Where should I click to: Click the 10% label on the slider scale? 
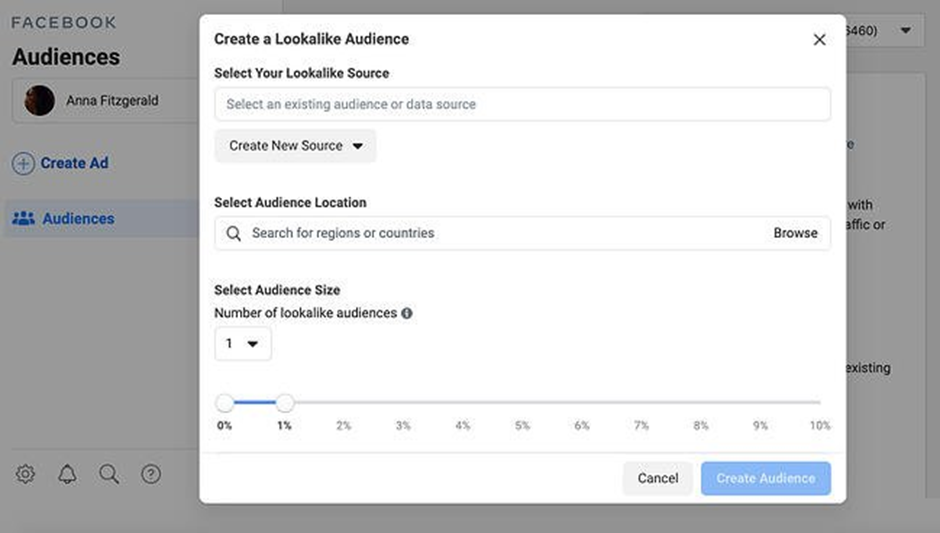[820, 425]
